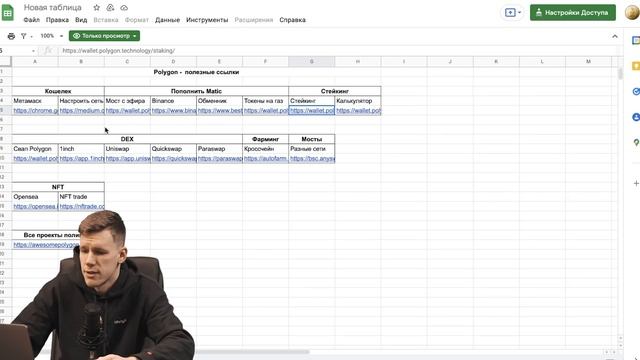Viewport: 640px width, 360px height.
Task: Follow the awesomepolygon link
Action: [x=46, y=244]
